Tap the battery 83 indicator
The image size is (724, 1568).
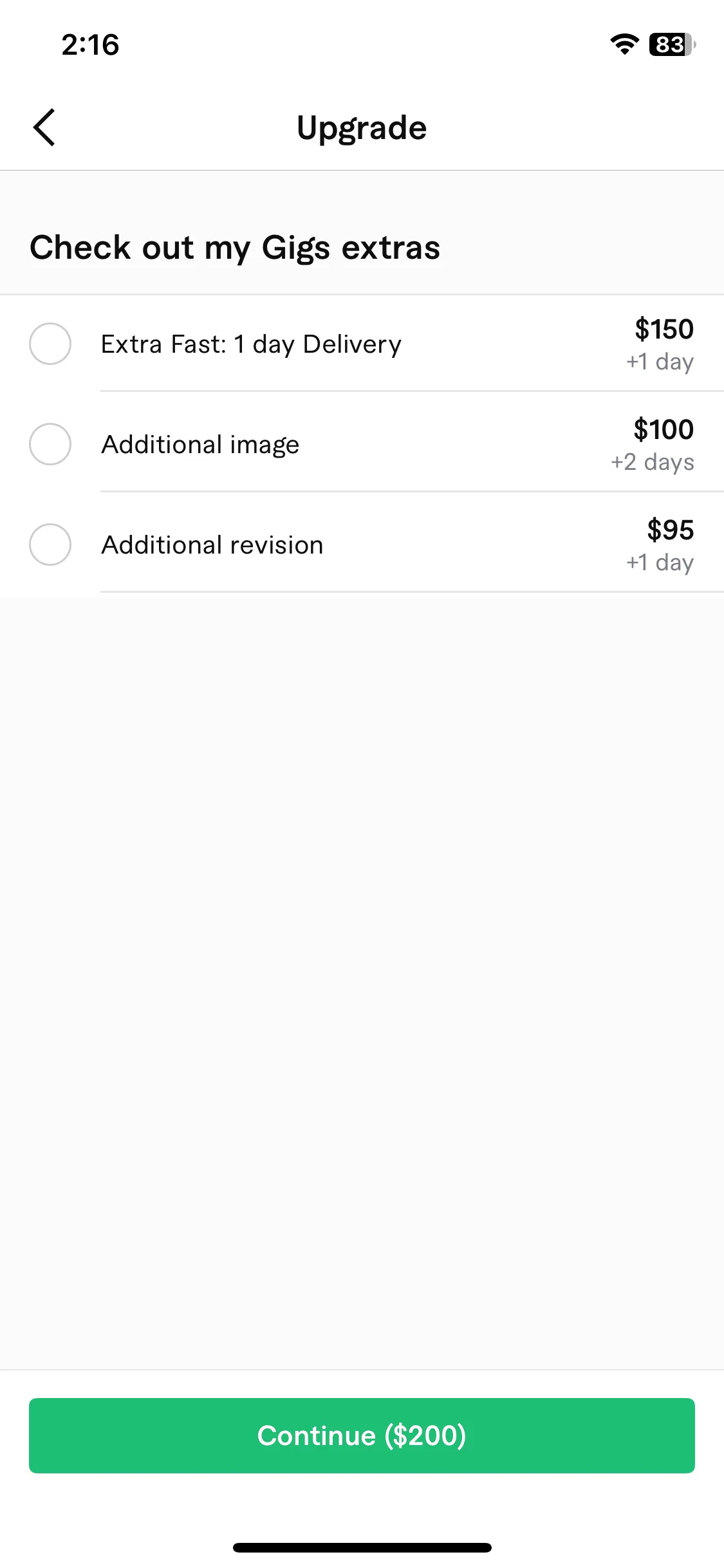672,44
